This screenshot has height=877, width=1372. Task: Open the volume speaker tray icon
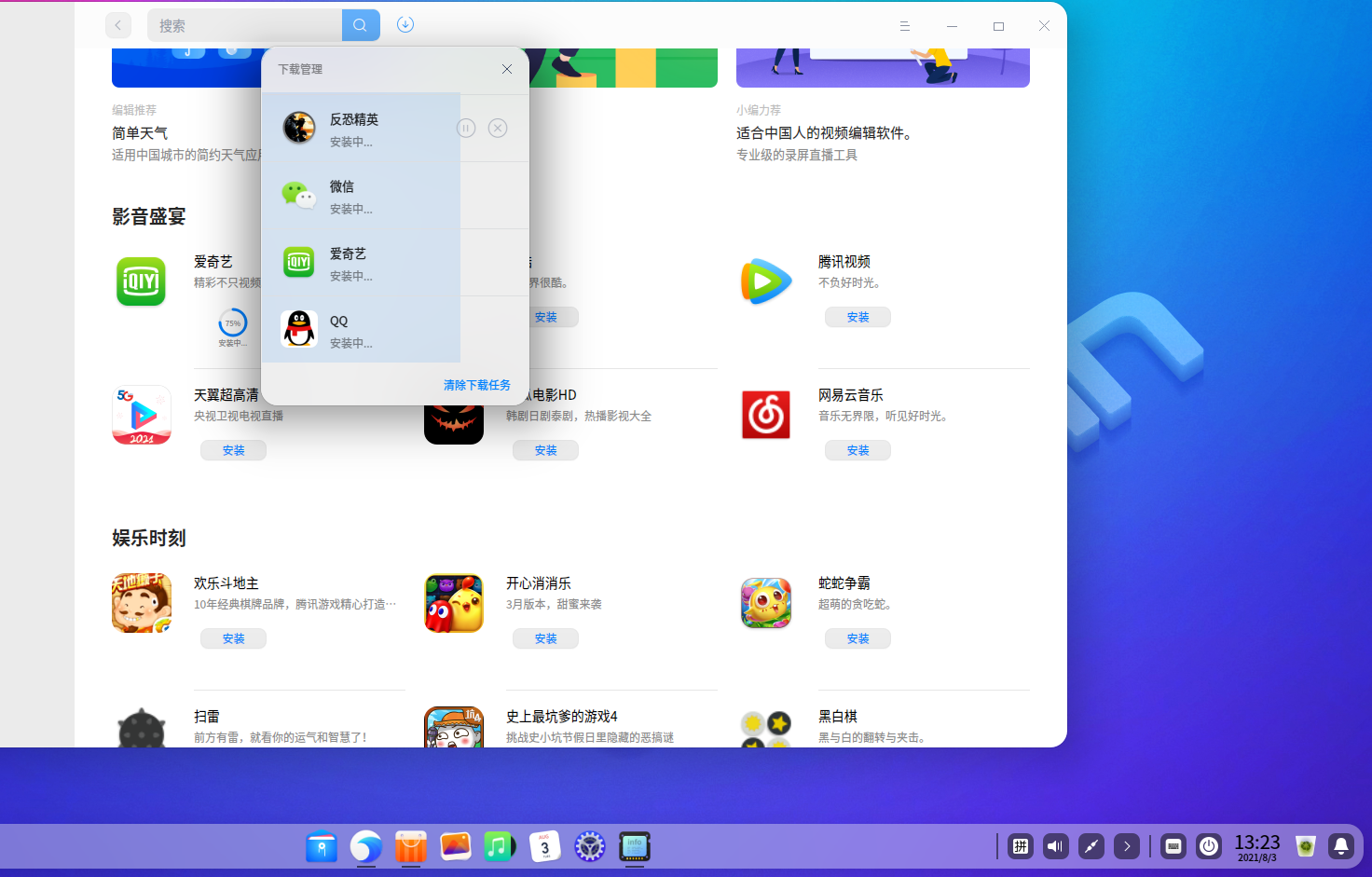(x=1056, y=846)
